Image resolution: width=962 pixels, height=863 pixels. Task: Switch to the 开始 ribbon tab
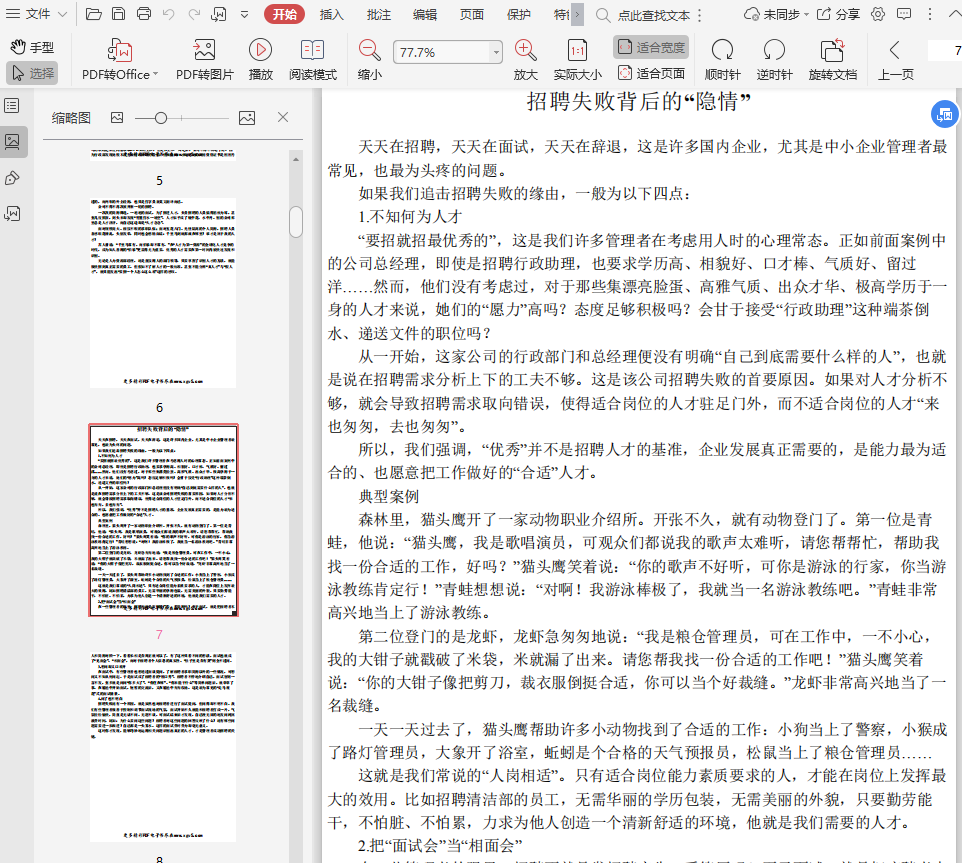(x=285, y=14)
